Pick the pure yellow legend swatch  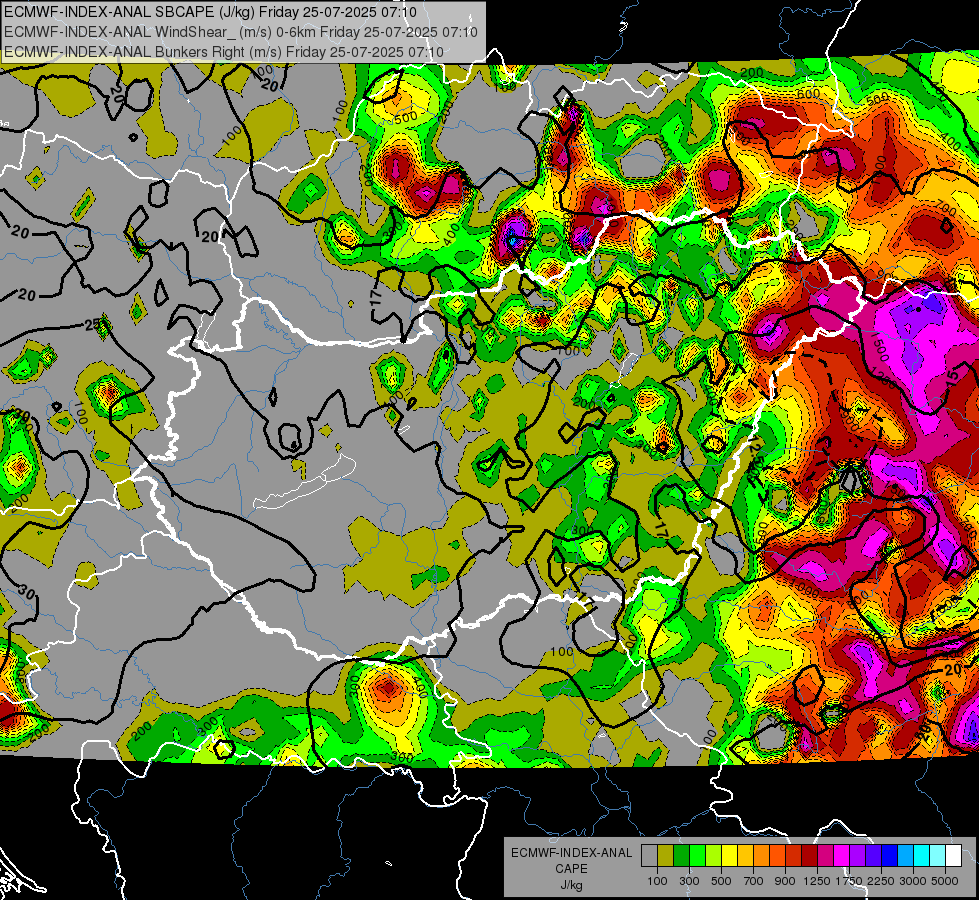(730, 856)
